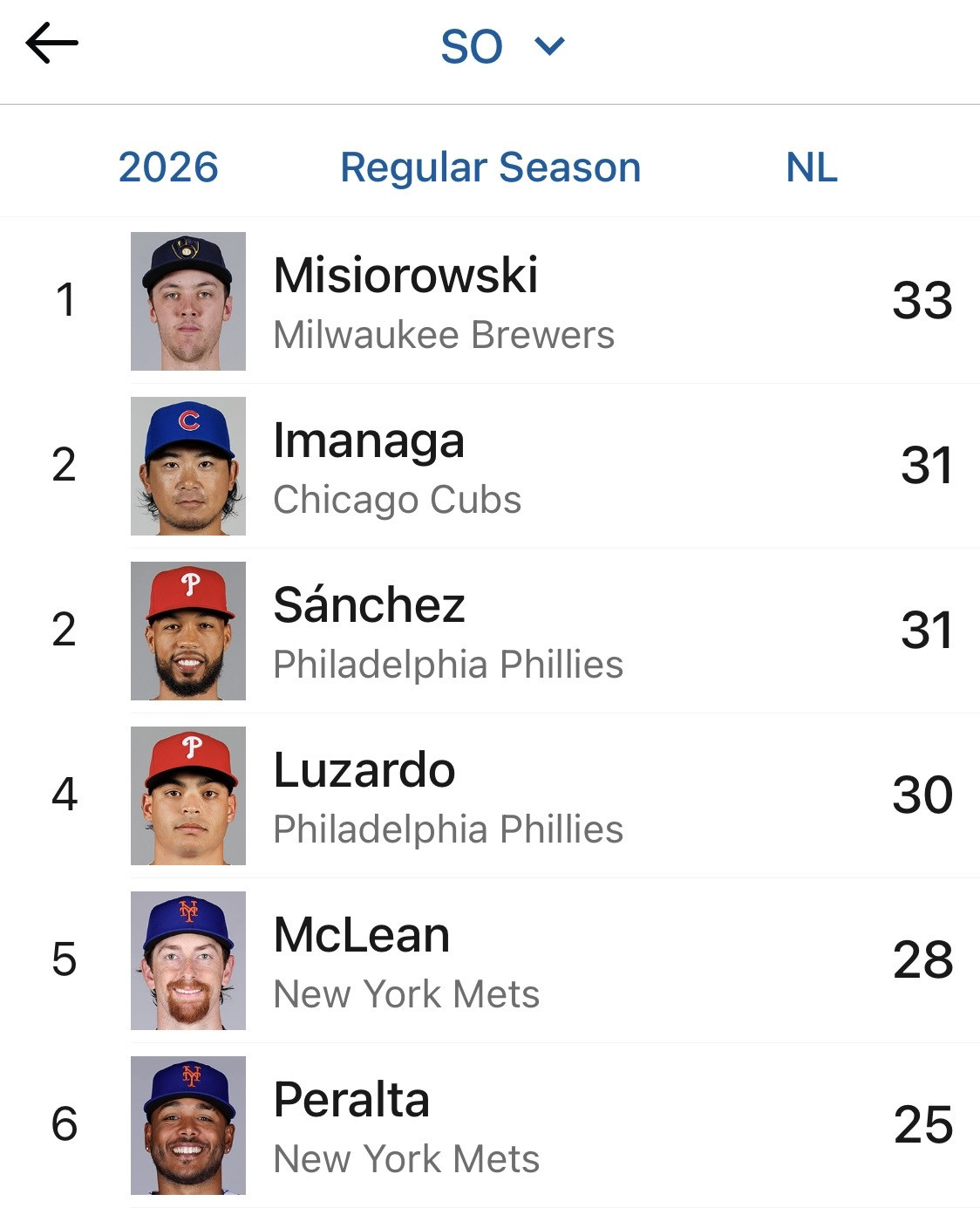
Task: Tap Luzardo's headshot thumbnail
Action: tap(188, 795)
